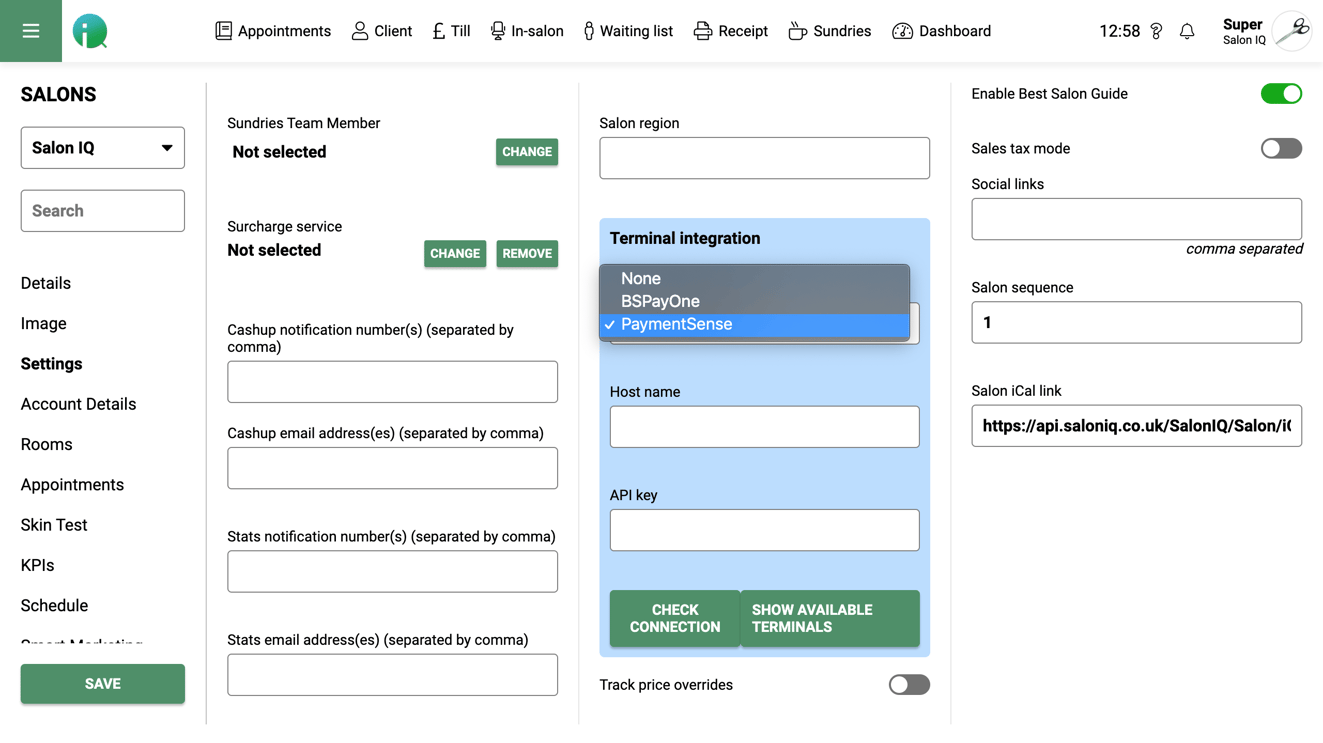The image size is (1323, 743).
Task: Choose BSPayOne as terminal integration
Action: tap(659, 300)
